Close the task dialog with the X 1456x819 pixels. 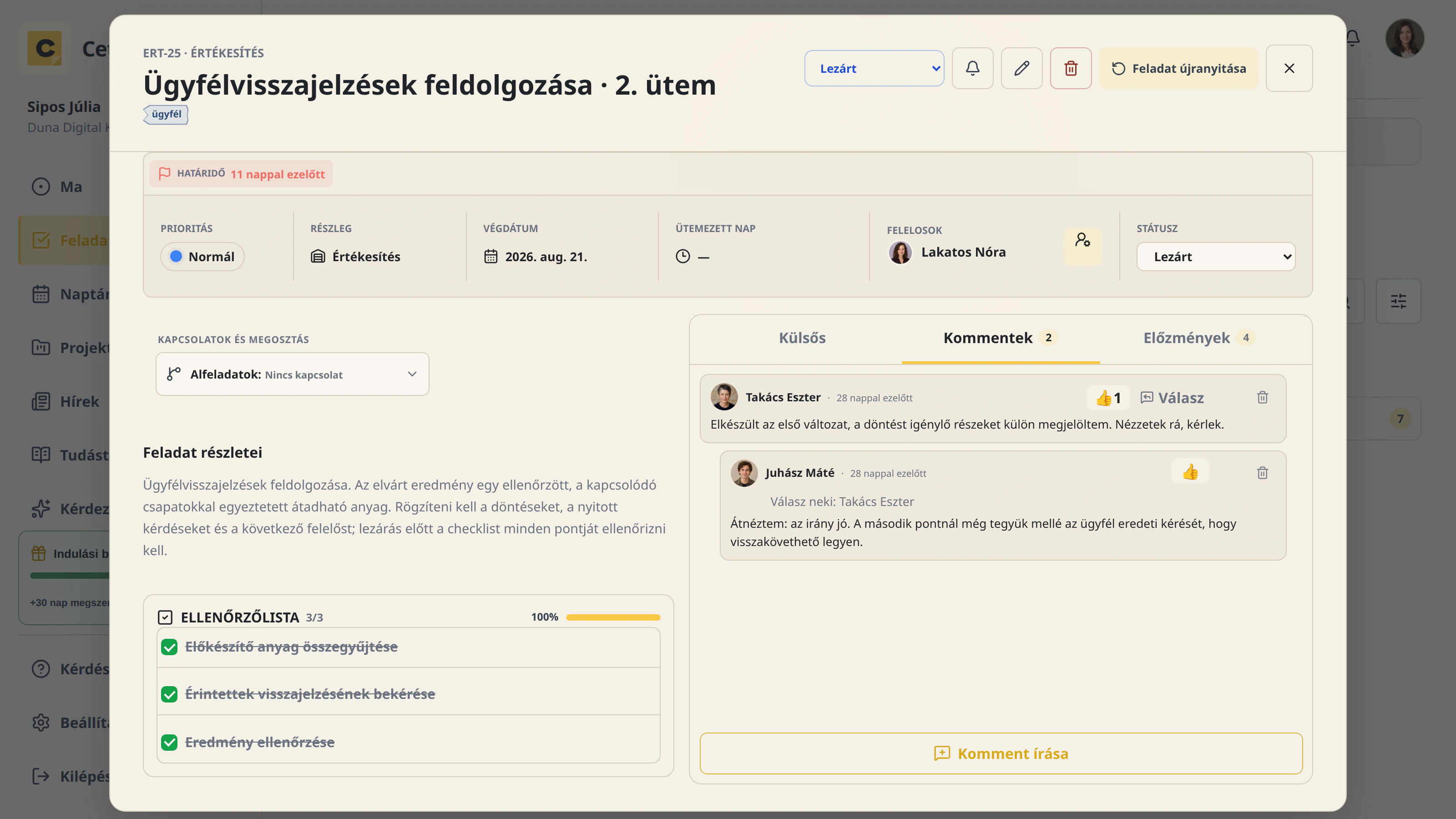pyautogui.click(x=1289, y=68)
